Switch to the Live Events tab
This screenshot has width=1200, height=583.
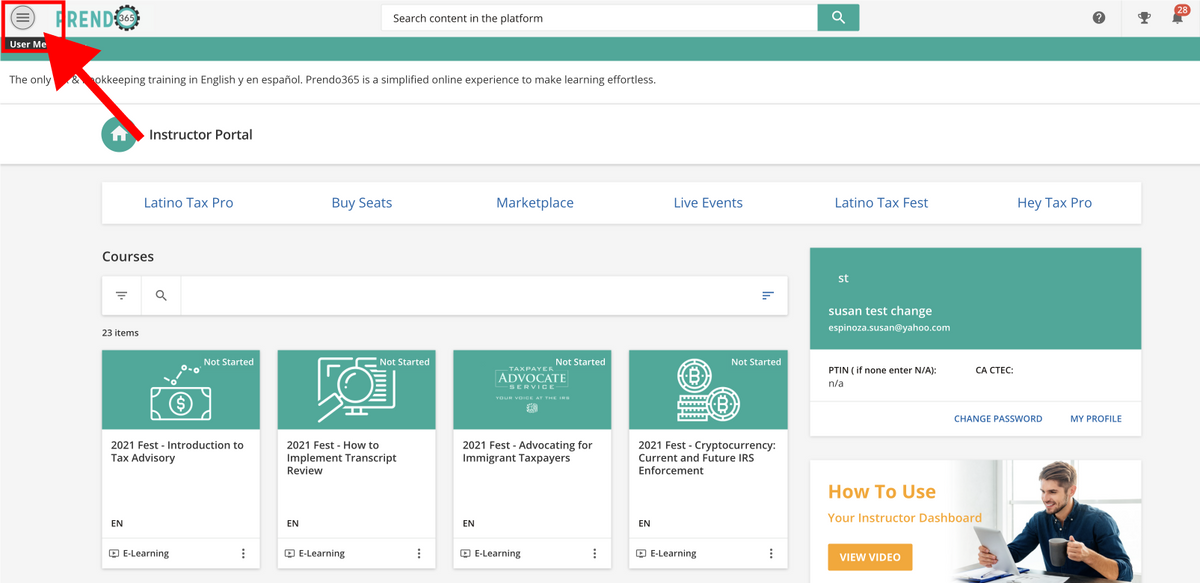(708, 203)
